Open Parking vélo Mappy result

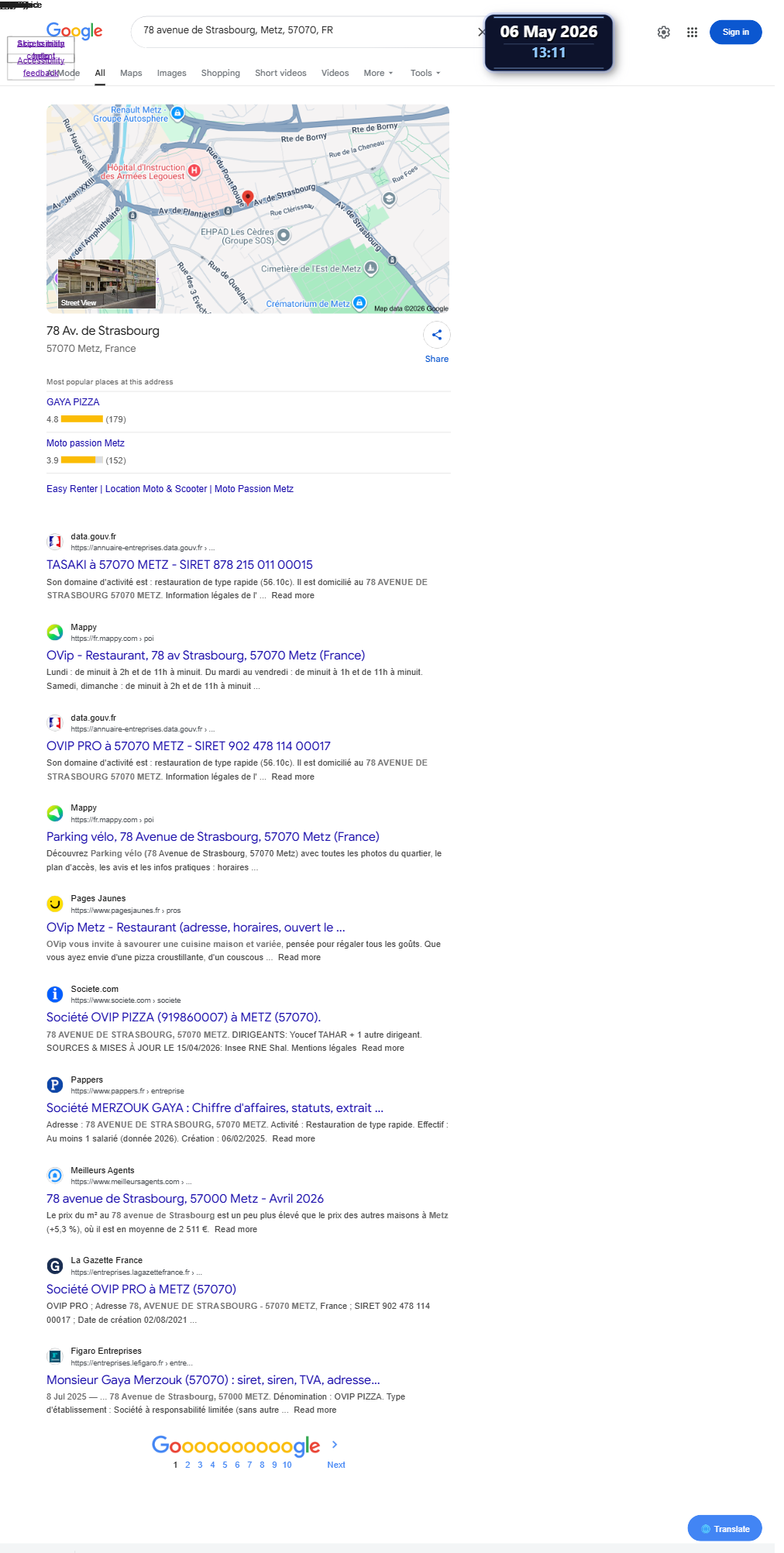click(x=213, y=837)
